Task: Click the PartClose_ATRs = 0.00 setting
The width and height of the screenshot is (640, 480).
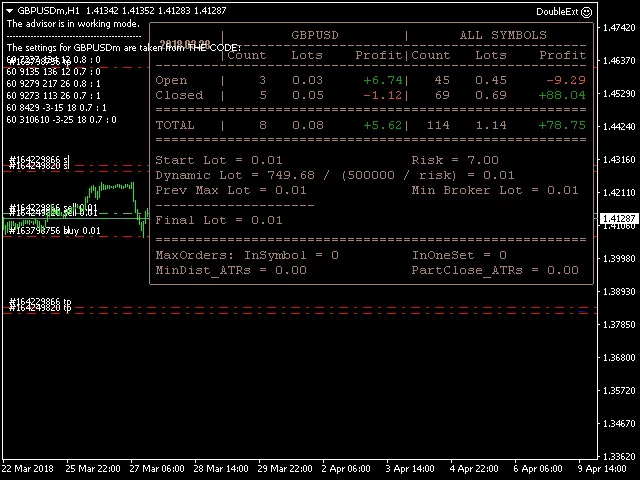Action: [495, 270]
